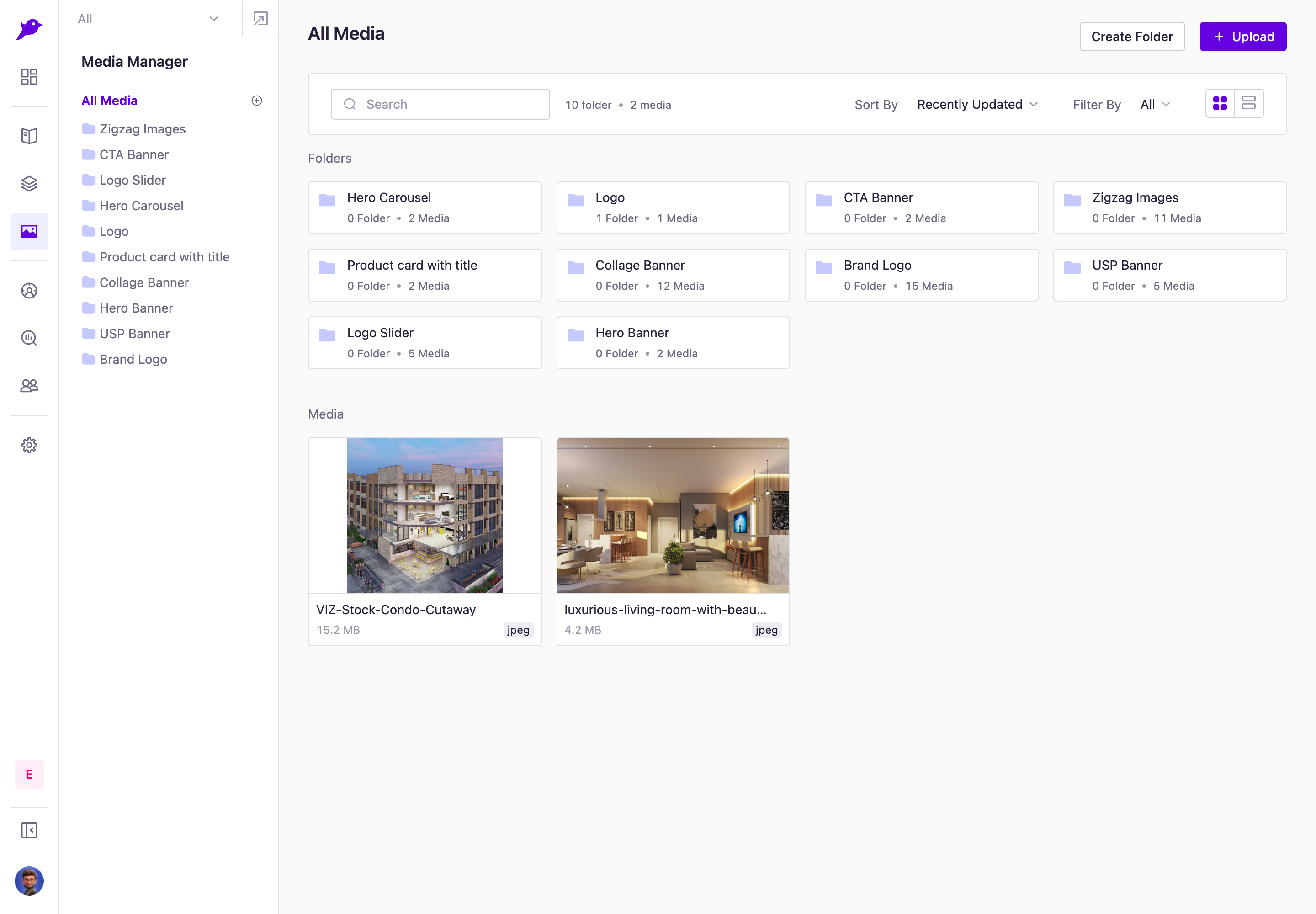
Task: Open the Filter By All dropdown
Action: (x=1155, y=104)
